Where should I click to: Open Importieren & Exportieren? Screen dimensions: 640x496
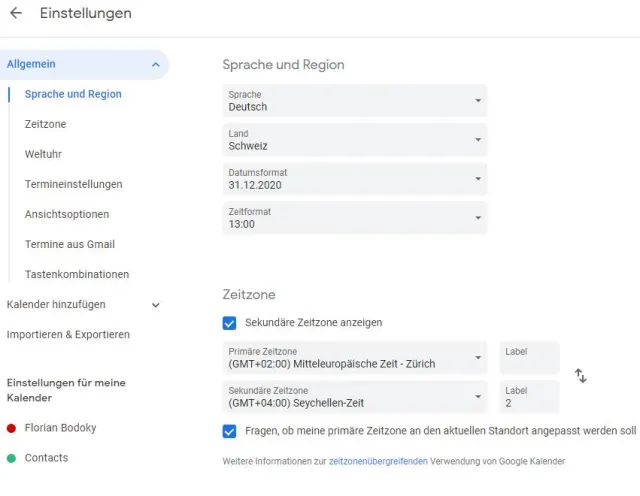(68, 335)
